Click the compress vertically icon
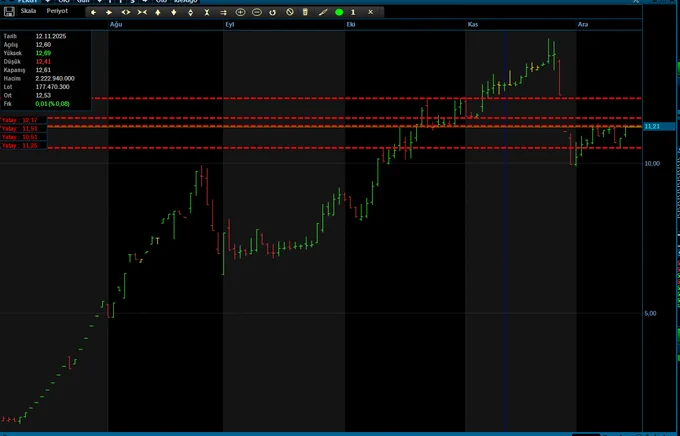The image size is (680, 436). pyautogui.click(x=207, y=13)
